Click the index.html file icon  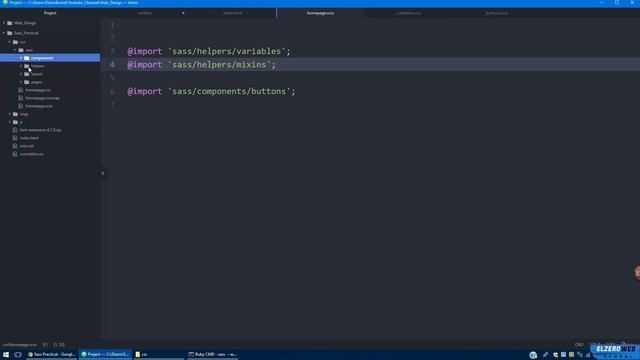pos(15,138)
